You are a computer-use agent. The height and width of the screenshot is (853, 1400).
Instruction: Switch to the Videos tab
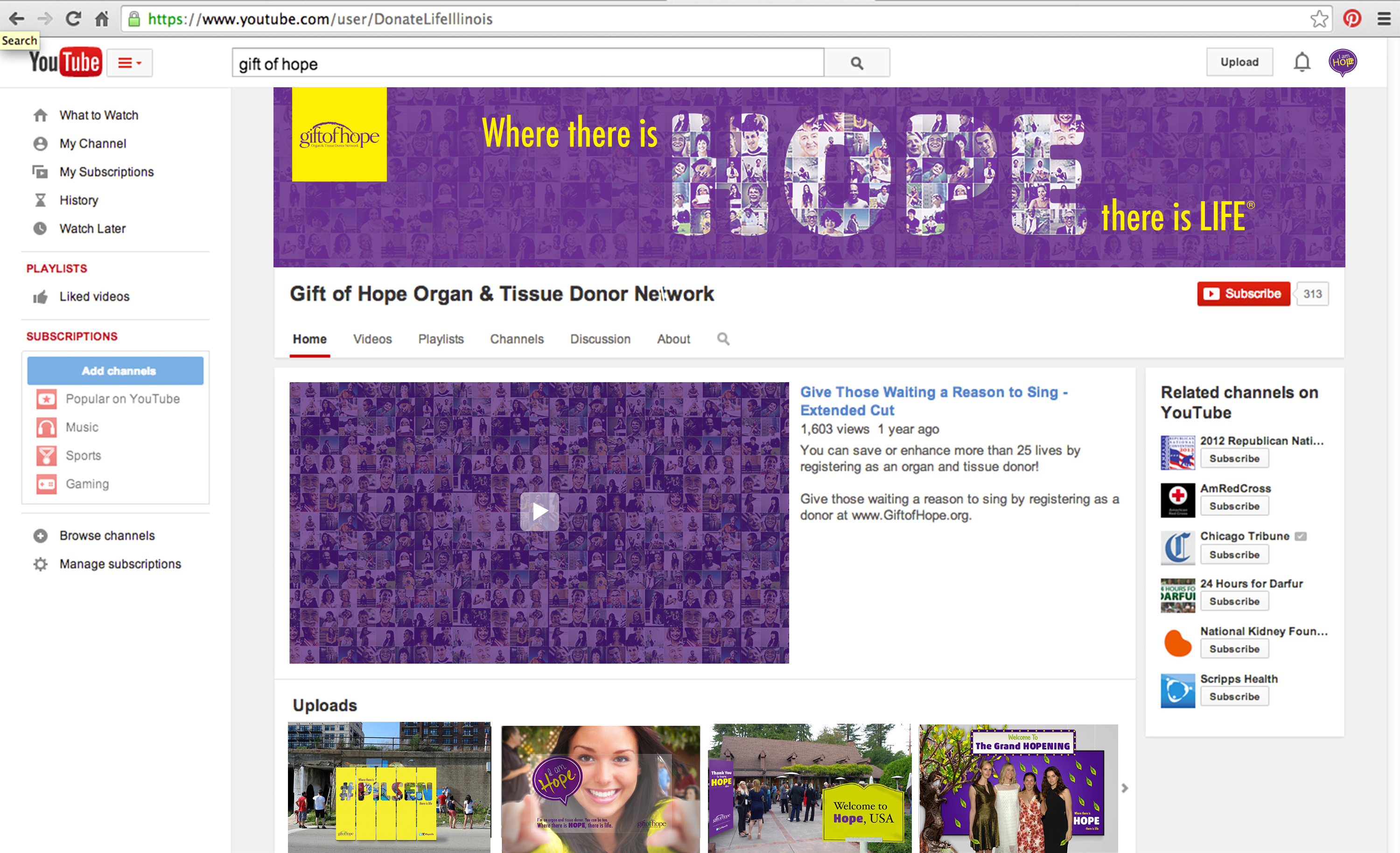[x=372, y=339]
